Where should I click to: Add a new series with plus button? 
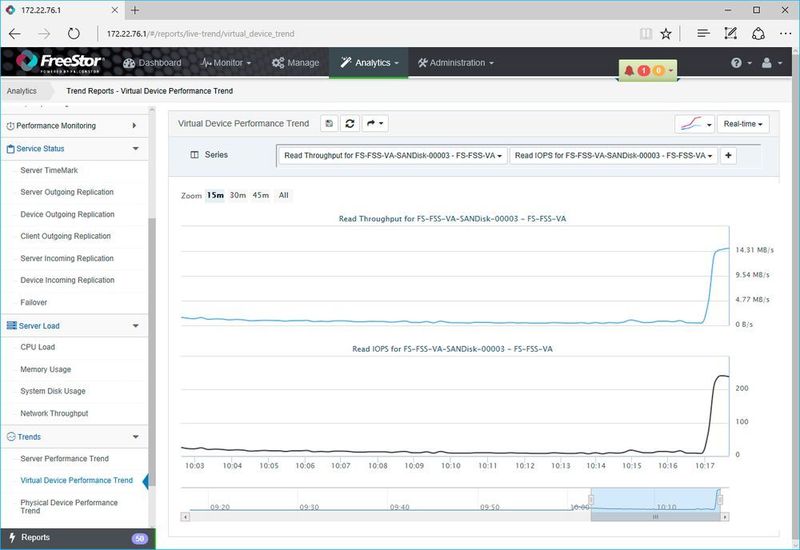(728, 156)
